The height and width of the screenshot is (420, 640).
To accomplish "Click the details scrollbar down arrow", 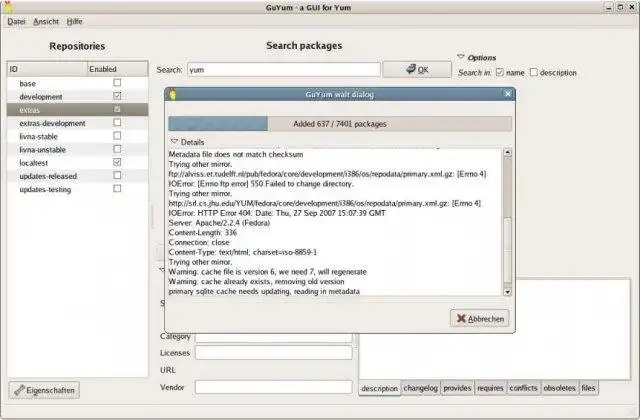I will pos(507,291).
